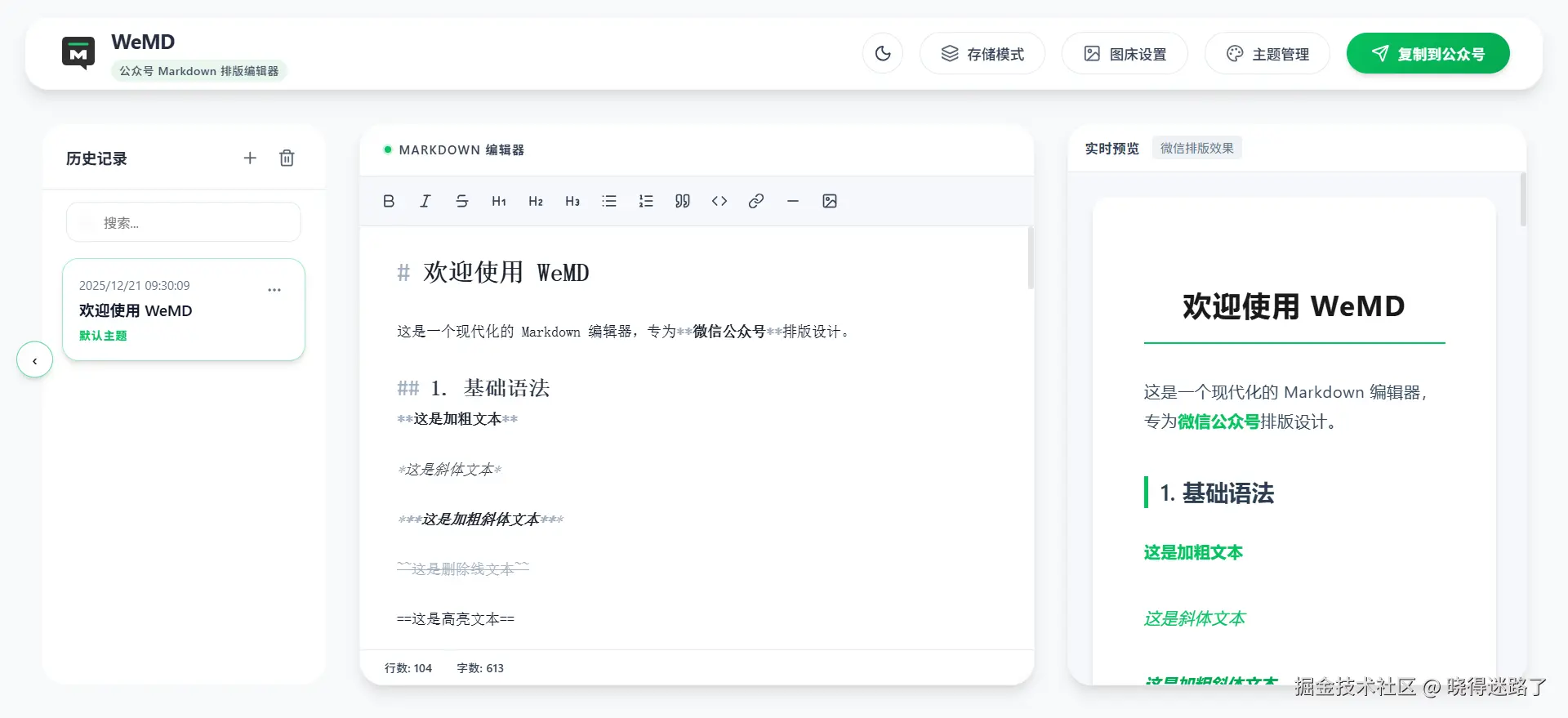Click preview bold text 这是加粗文本
The image size is (1568, 718).
(x=1193, y=553)
